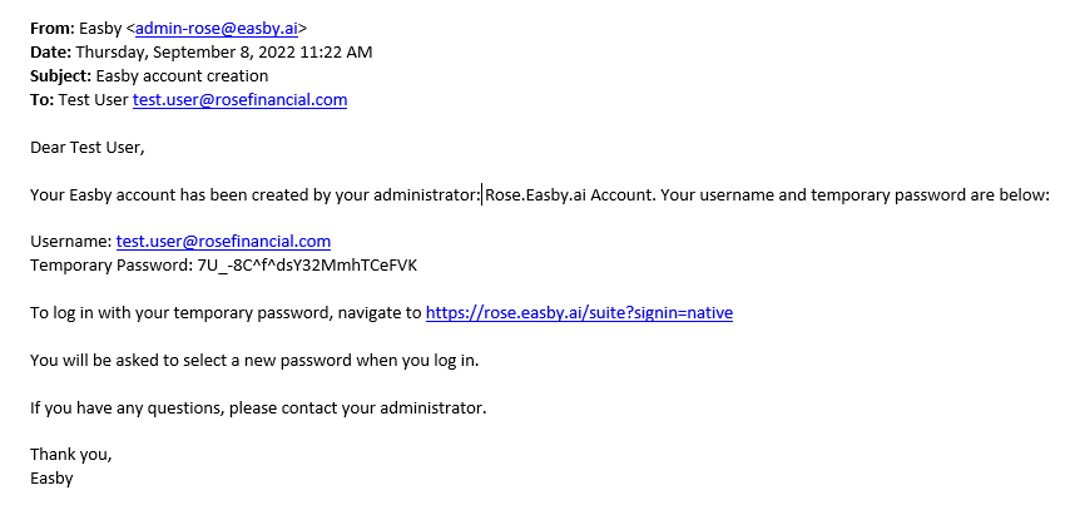This screenshot has height=506, width=1080.
Task: Click the sentence about selecting new password
Action: click(254, 361)
